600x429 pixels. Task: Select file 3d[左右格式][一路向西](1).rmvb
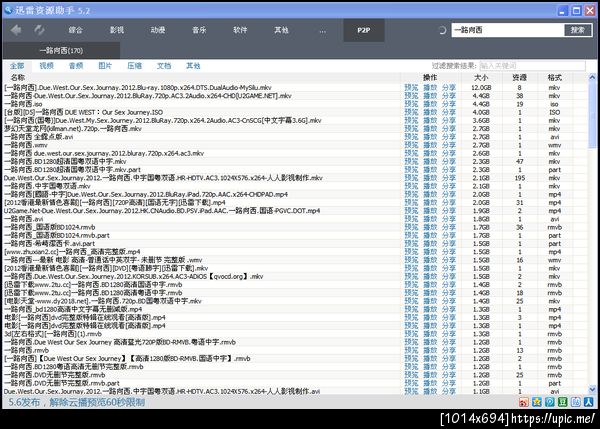click(x=53, y=334)
